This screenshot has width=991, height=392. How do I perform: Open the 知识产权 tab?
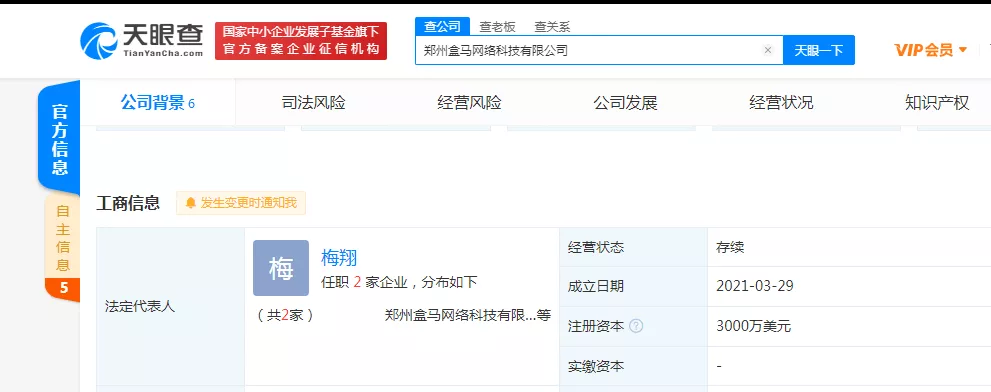(937, 102)
